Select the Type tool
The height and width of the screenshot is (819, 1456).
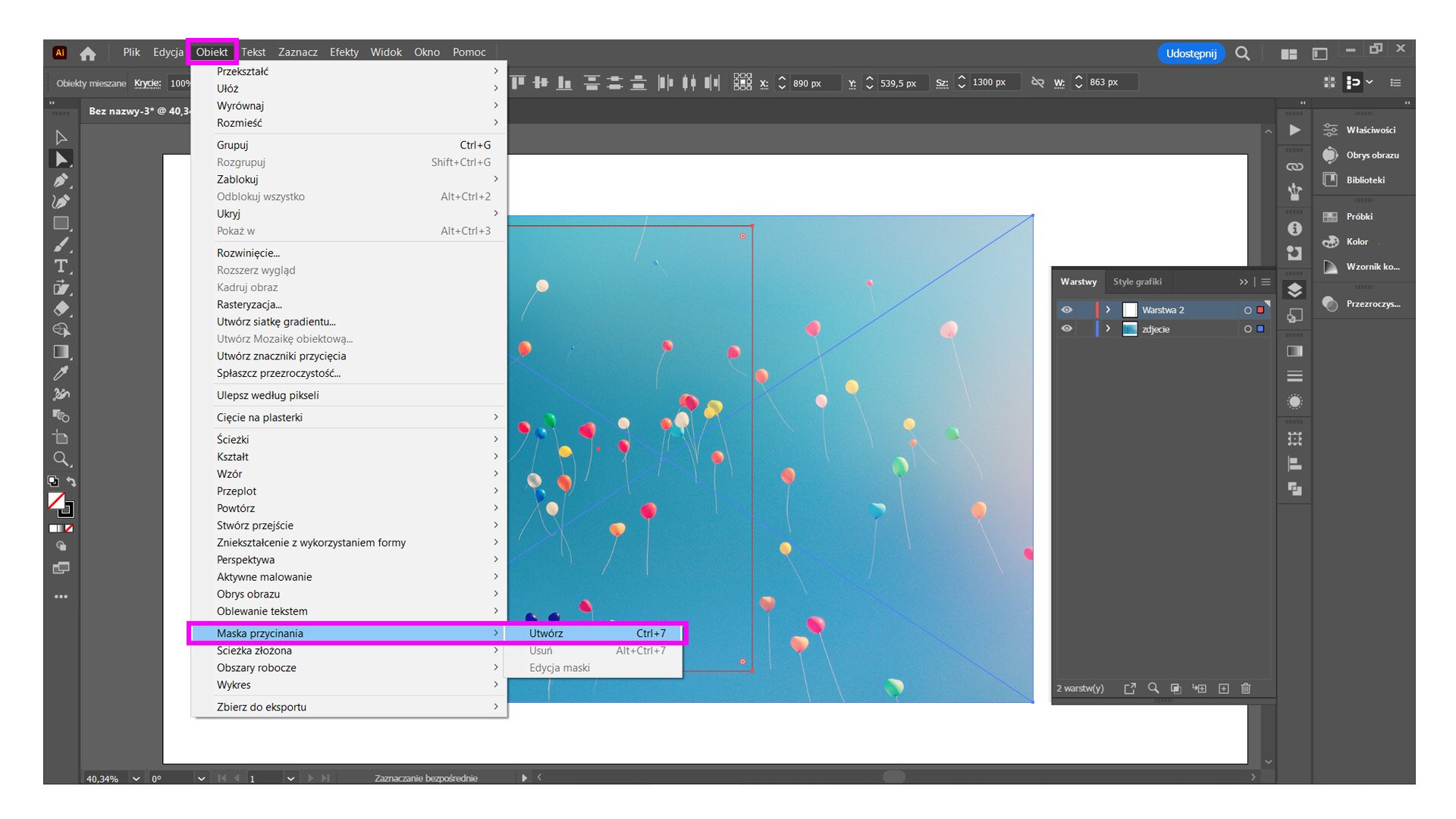(x=62, y=265)
